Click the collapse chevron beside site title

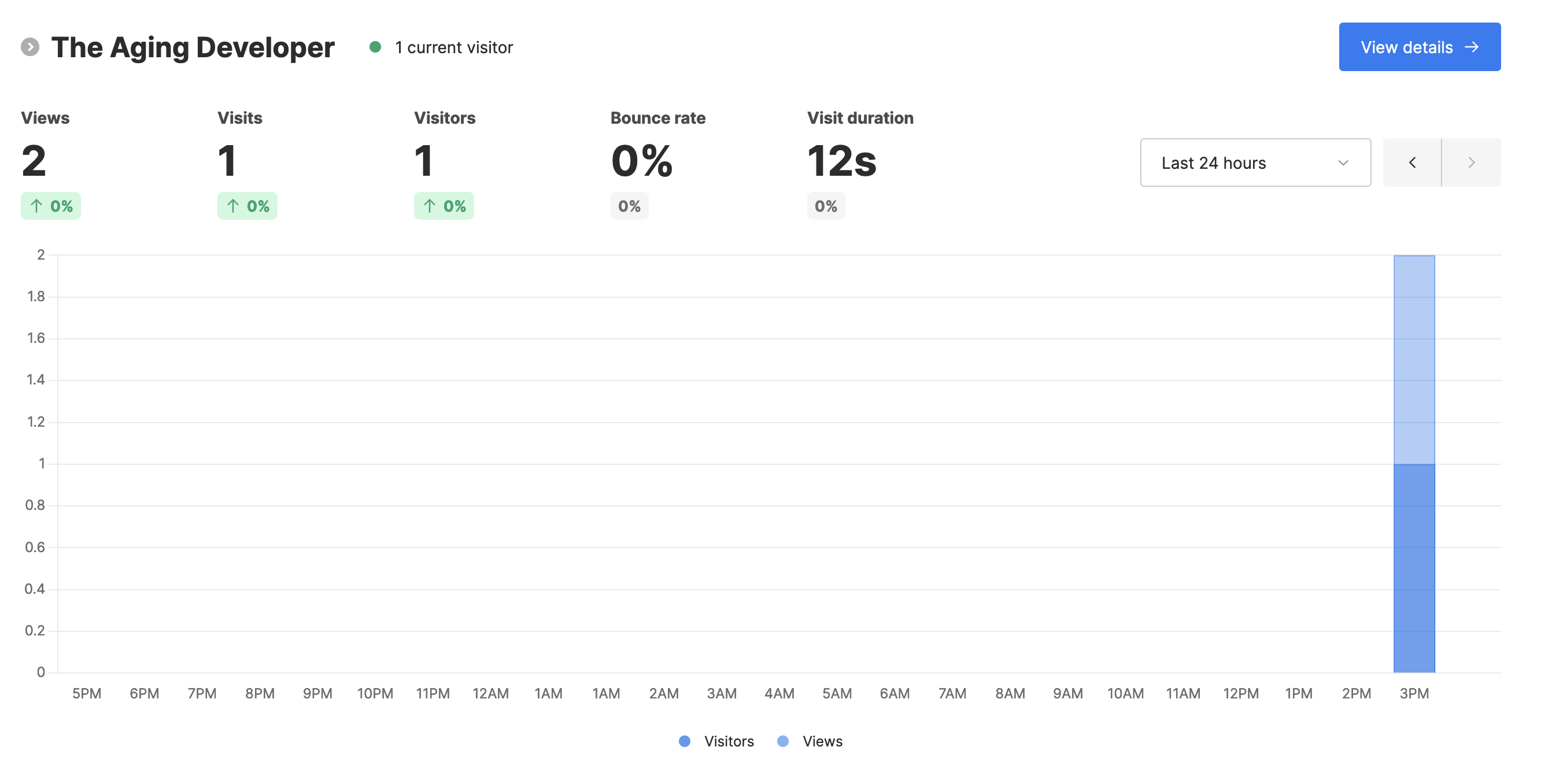pyautogui.click(x=29, y=47)
